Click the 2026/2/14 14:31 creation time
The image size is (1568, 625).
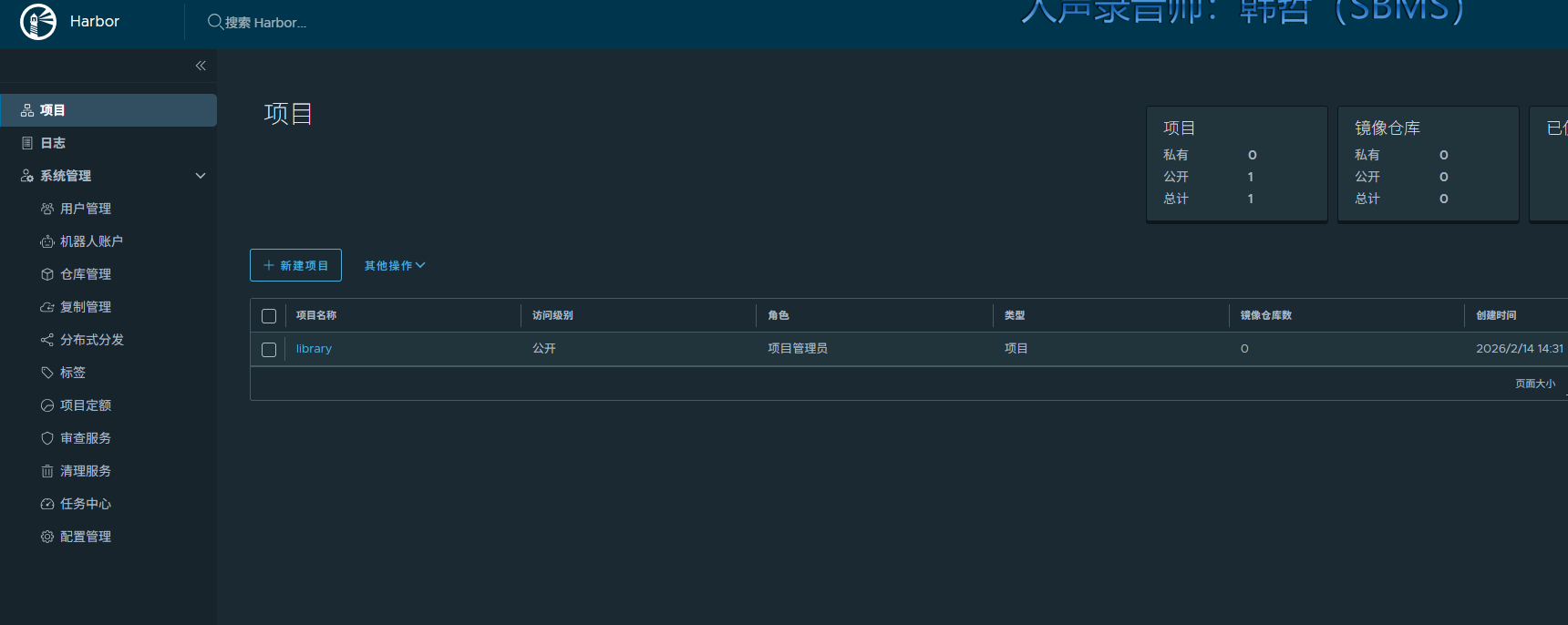point(1520,348)
